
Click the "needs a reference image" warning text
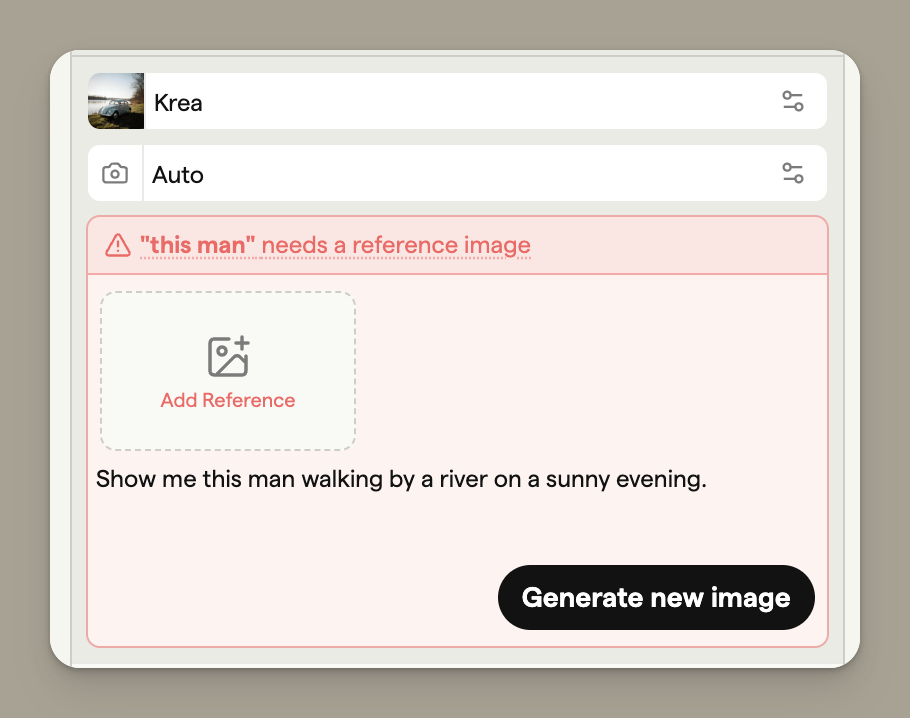click(396, 245)
